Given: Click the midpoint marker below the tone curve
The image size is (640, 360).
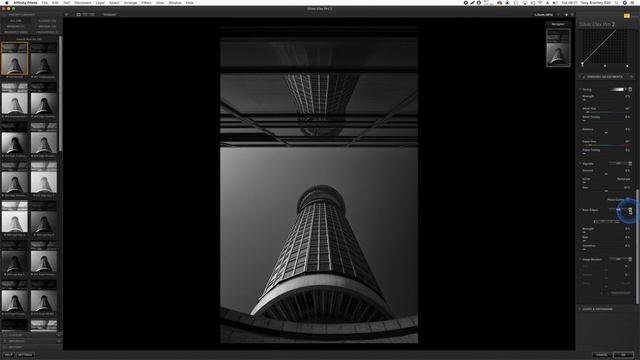Looking at the screenshot, I should click(605, 66).
